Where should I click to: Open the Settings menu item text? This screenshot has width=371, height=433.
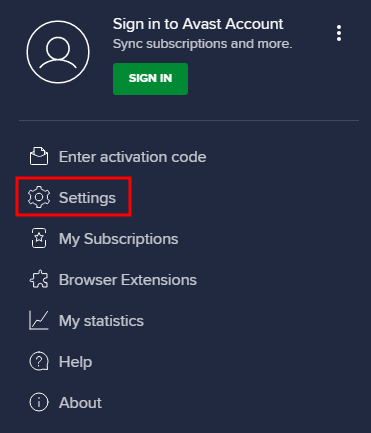pyautogui.click(x=87, y=198)
